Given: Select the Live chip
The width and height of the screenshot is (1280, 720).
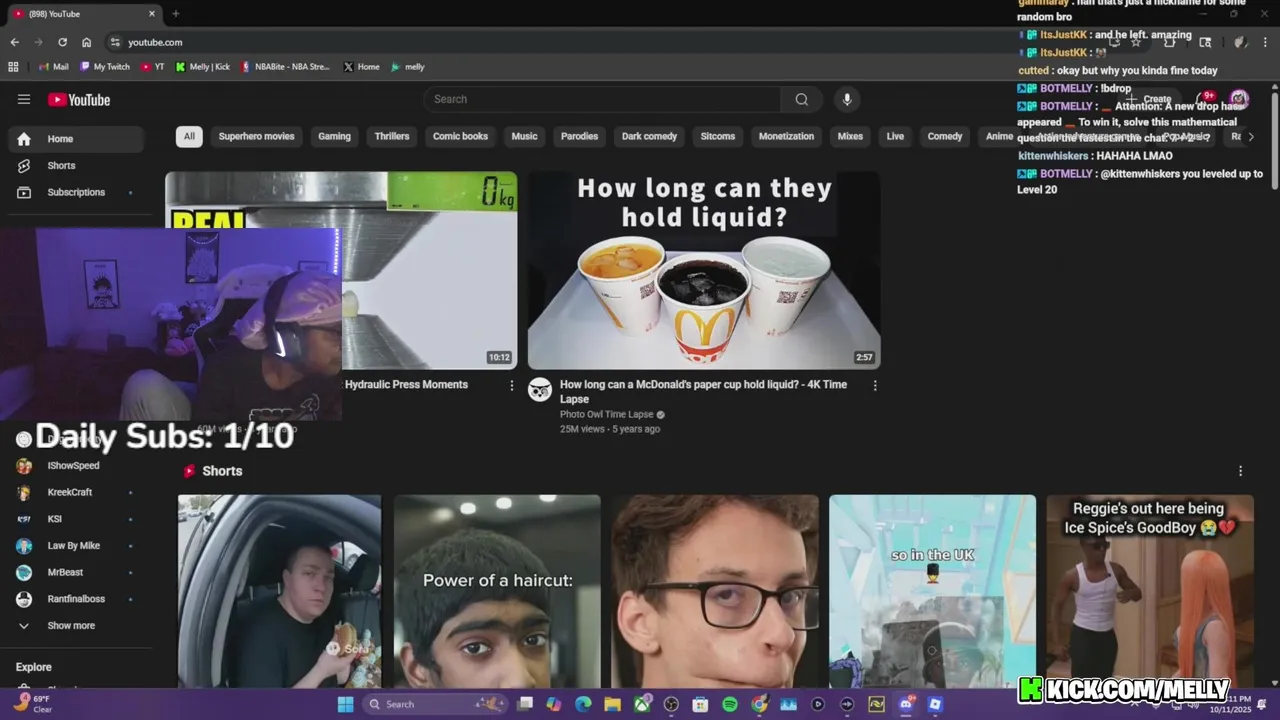Looking at the screenshot, I should click(x=895, y=136).
